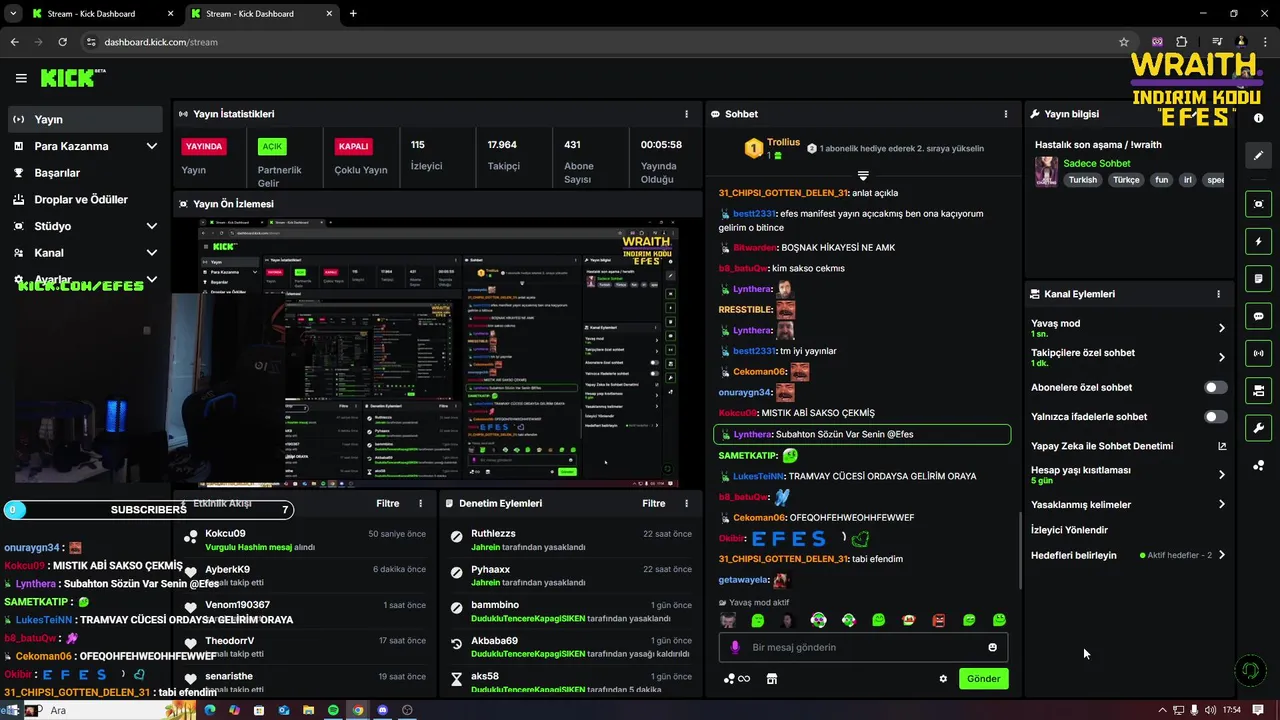
Task: Open Hesap yaşı kısıtlaması chevron
Action: 1221,475
